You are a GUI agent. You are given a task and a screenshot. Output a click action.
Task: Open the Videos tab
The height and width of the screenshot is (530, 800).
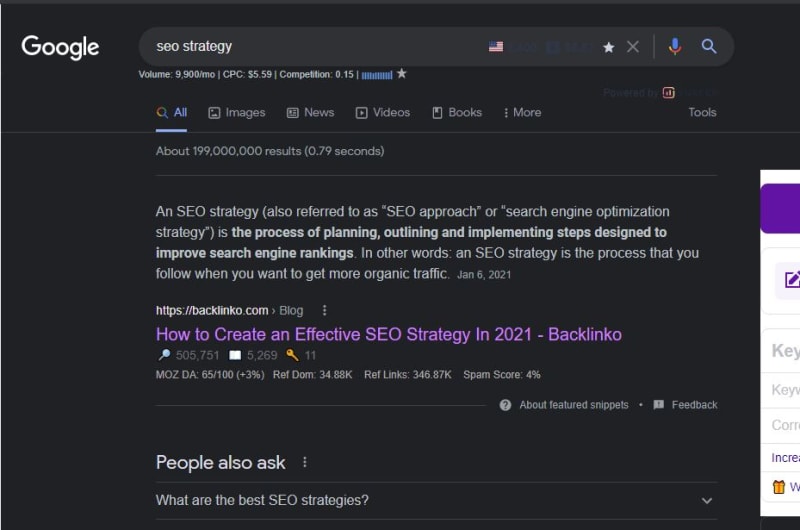pos(383,113)
